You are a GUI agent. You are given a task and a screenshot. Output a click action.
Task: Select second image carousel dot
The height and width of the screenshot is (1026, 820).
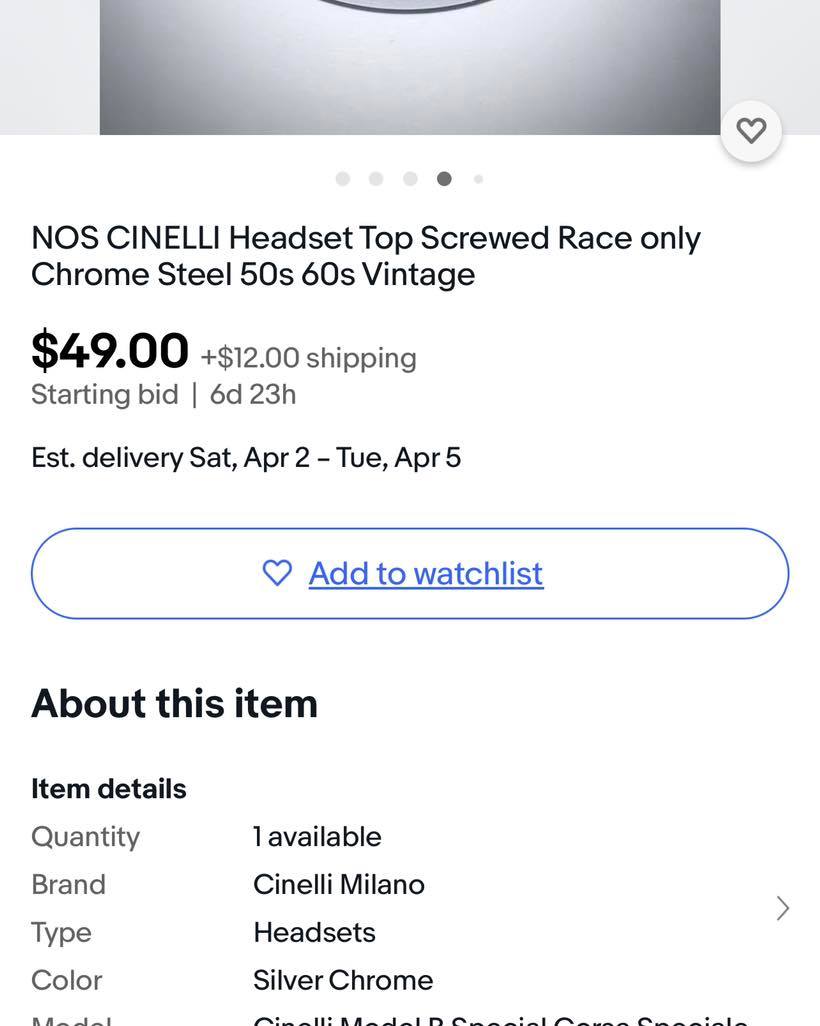pos(376,179)
